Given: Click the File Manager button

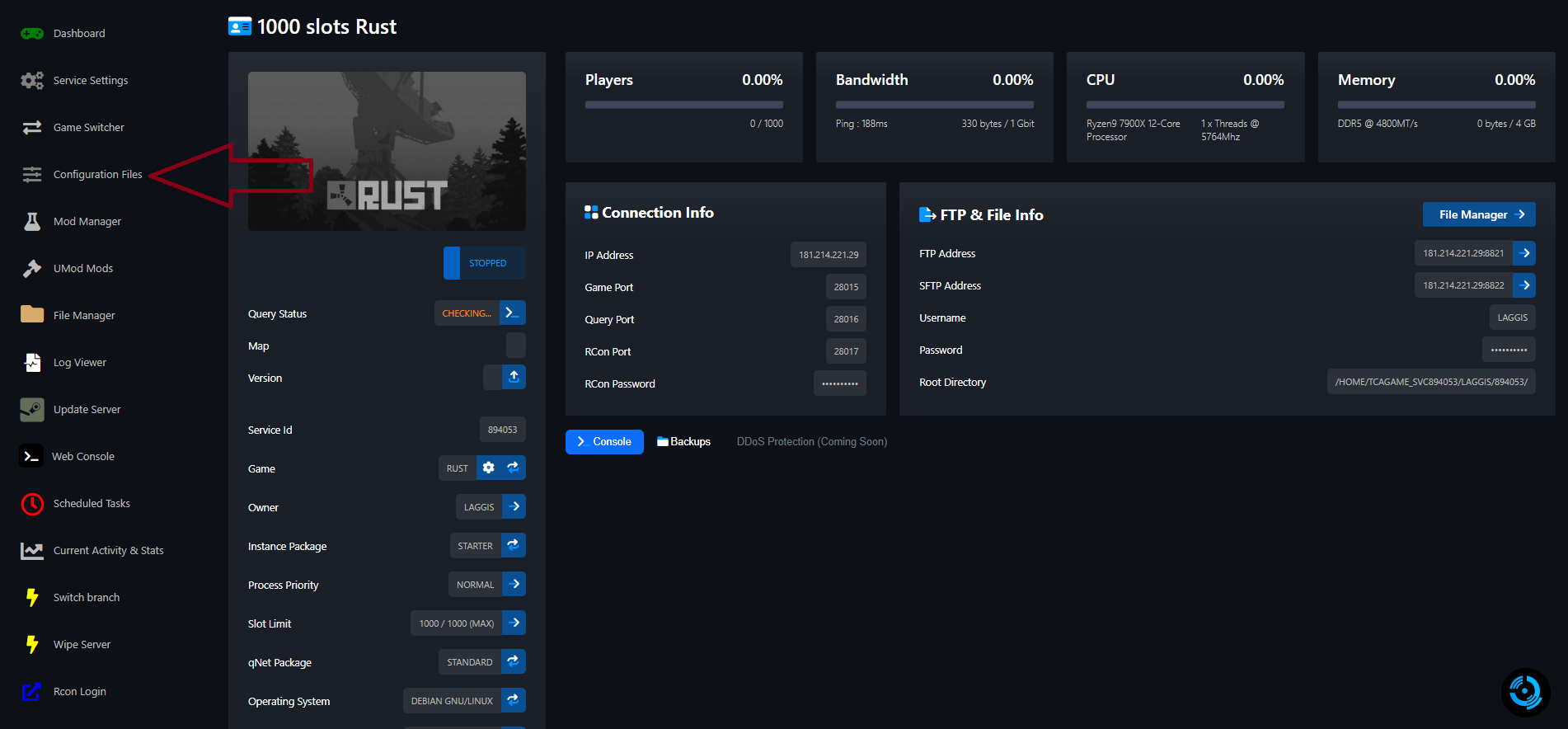Looking at the screenshot, I should pyautogui.click(x=1479, y=214).
